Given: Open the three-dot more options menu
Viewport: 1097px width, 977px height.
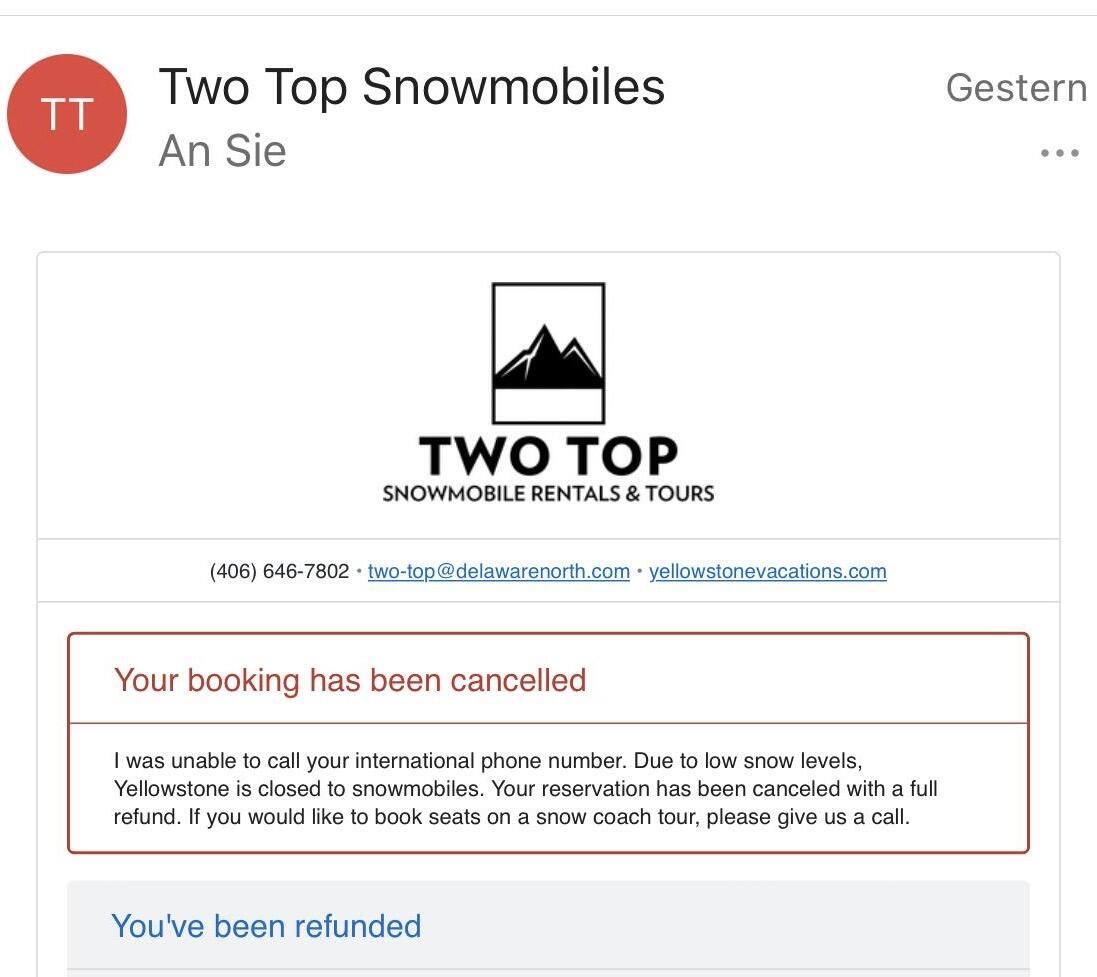Looking at the screenshot, I should coord(1059,153).
